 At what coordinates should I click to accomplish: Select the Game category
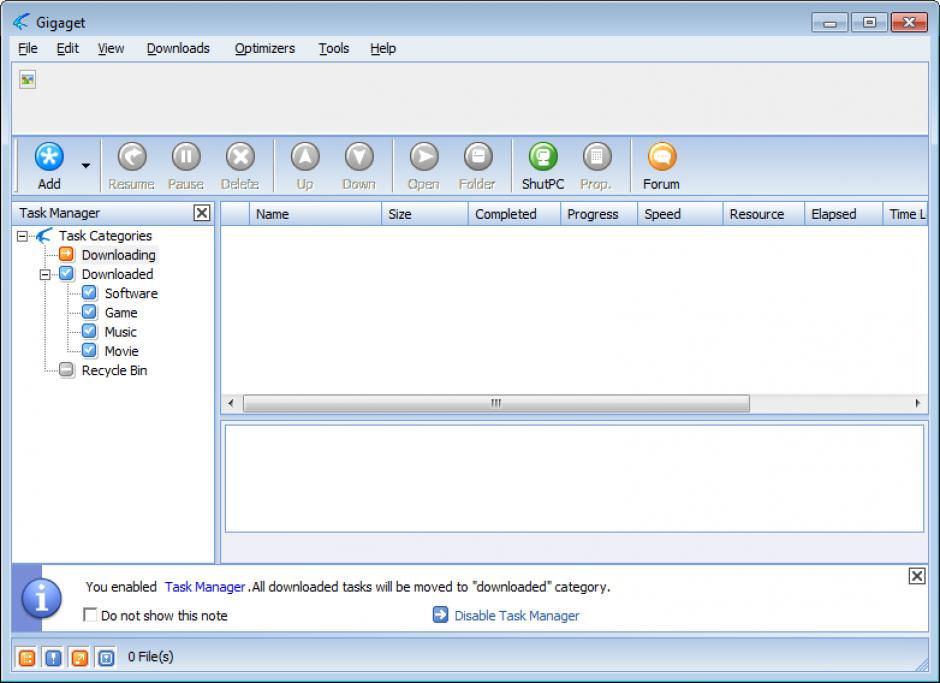pos(121,312)
